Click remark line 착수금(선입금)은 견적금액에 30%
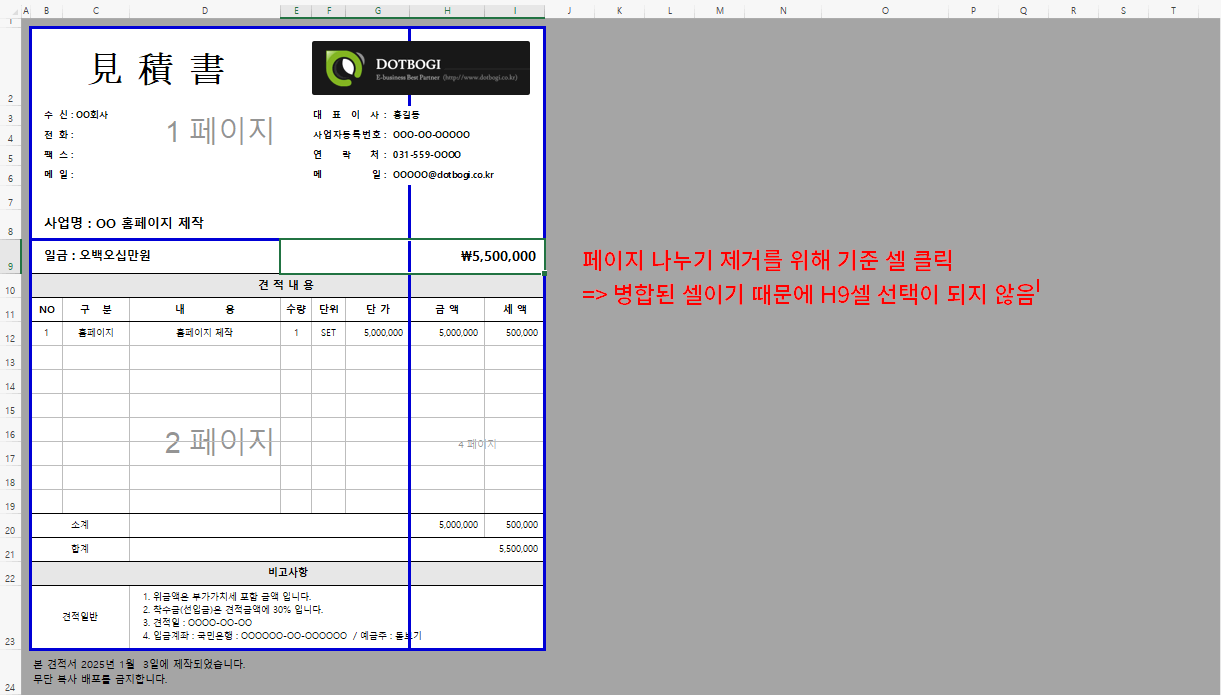1221x695 pixels. [x=233, y=609]
